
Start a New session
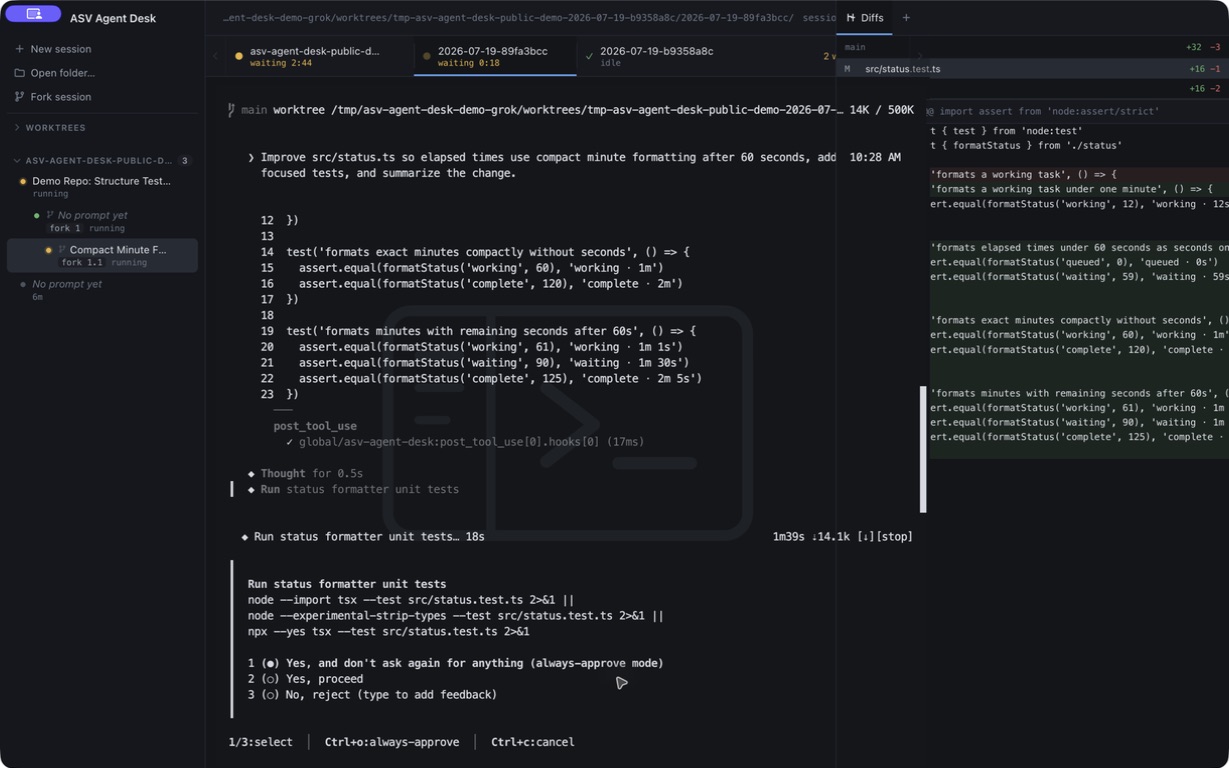(60, 49)
